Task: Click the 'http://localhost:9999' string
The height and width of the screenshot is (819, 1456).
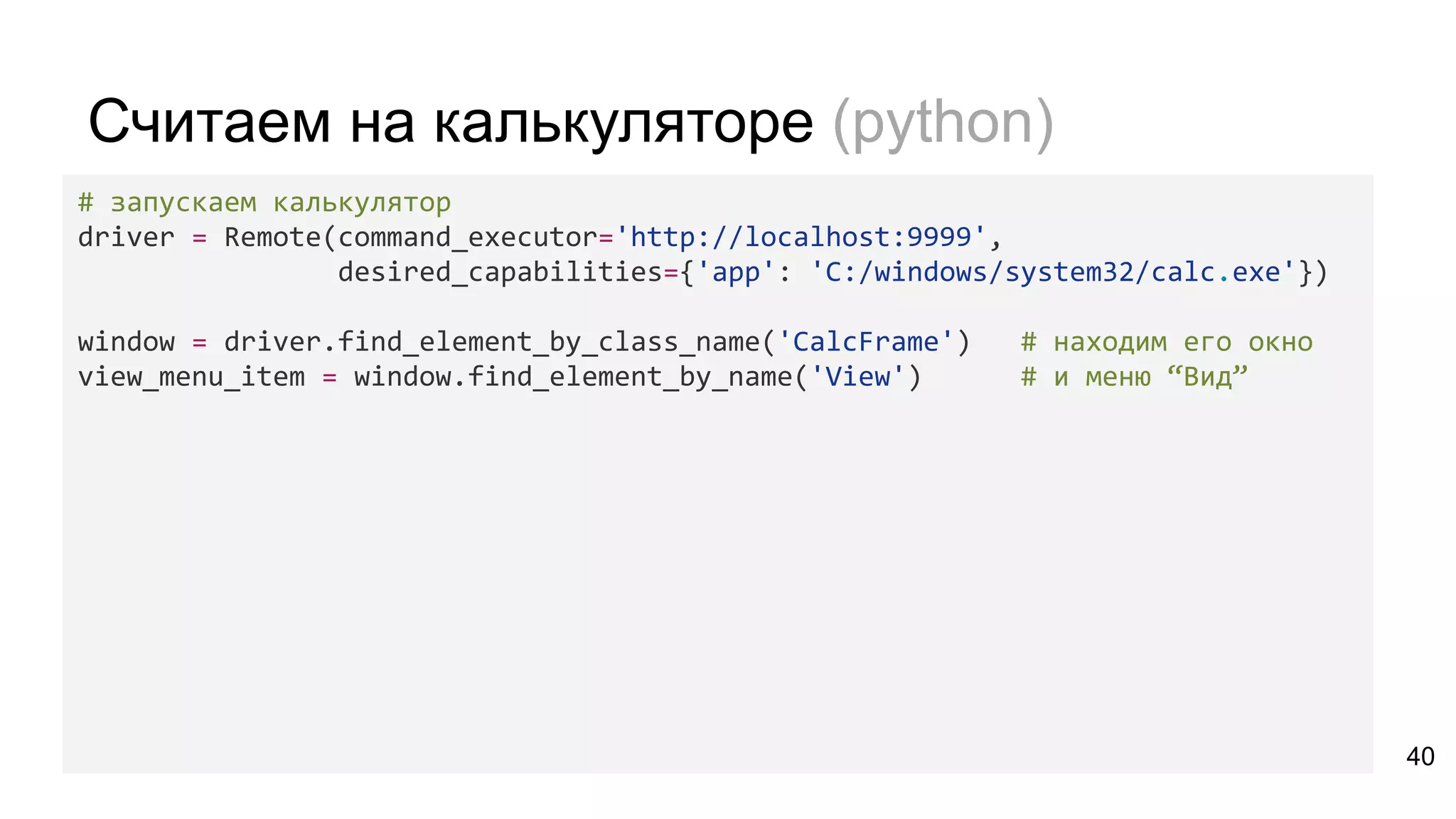Action: (x=801, y=237)
